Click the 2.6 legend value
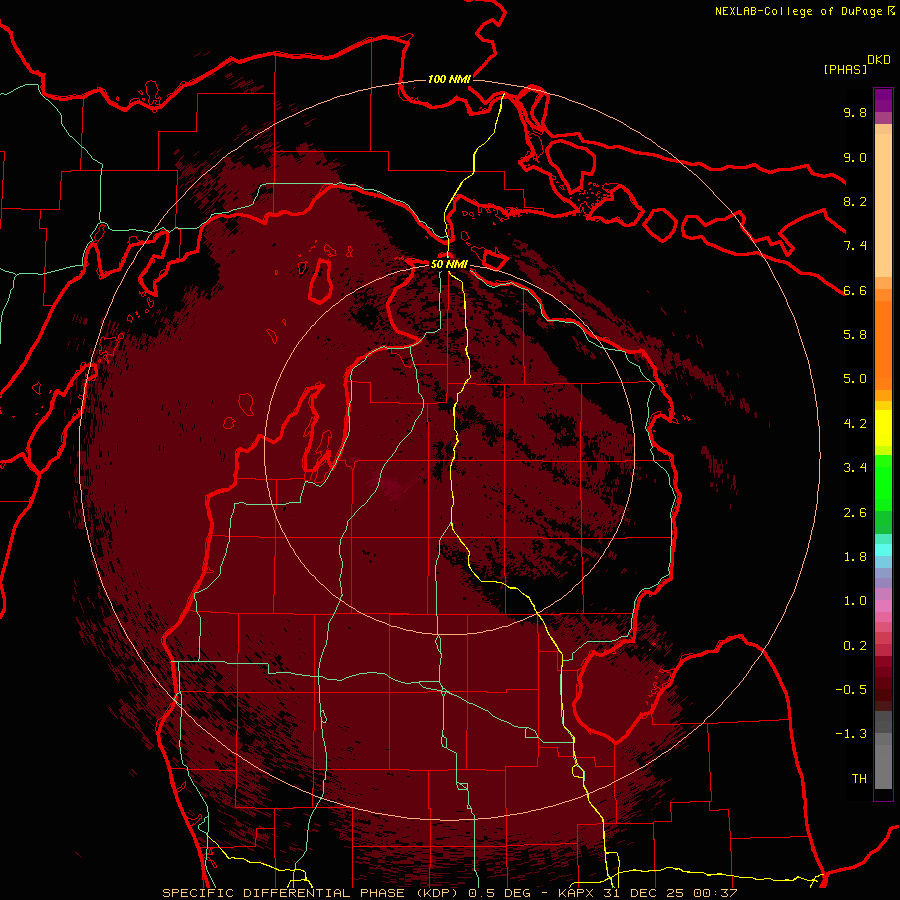This screenshot has height=900, width=900. [855, 513]
